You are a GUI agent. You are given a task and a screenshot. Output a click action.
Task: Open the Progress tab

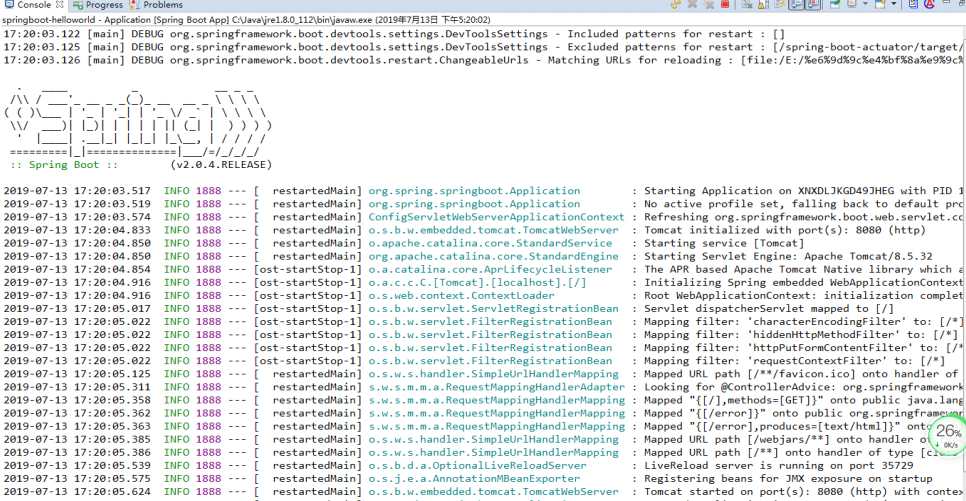coord(99,4)
